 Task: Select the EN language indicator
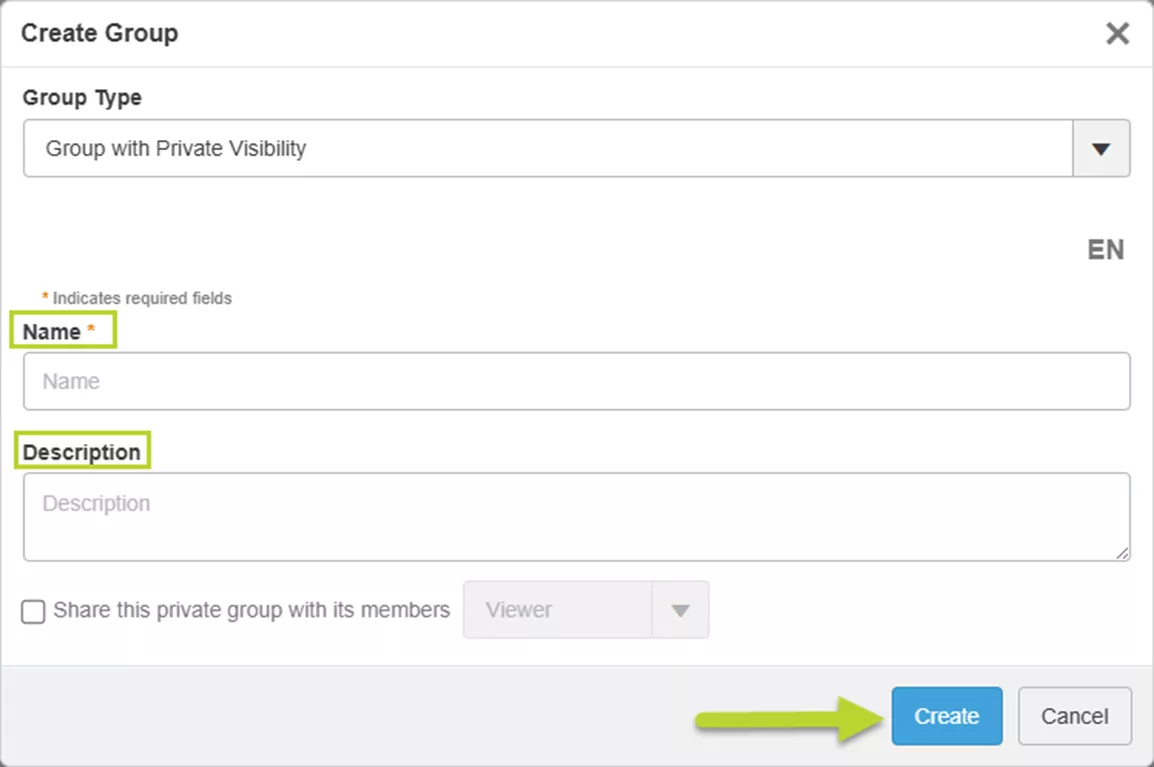click(x=1105, y=249)
